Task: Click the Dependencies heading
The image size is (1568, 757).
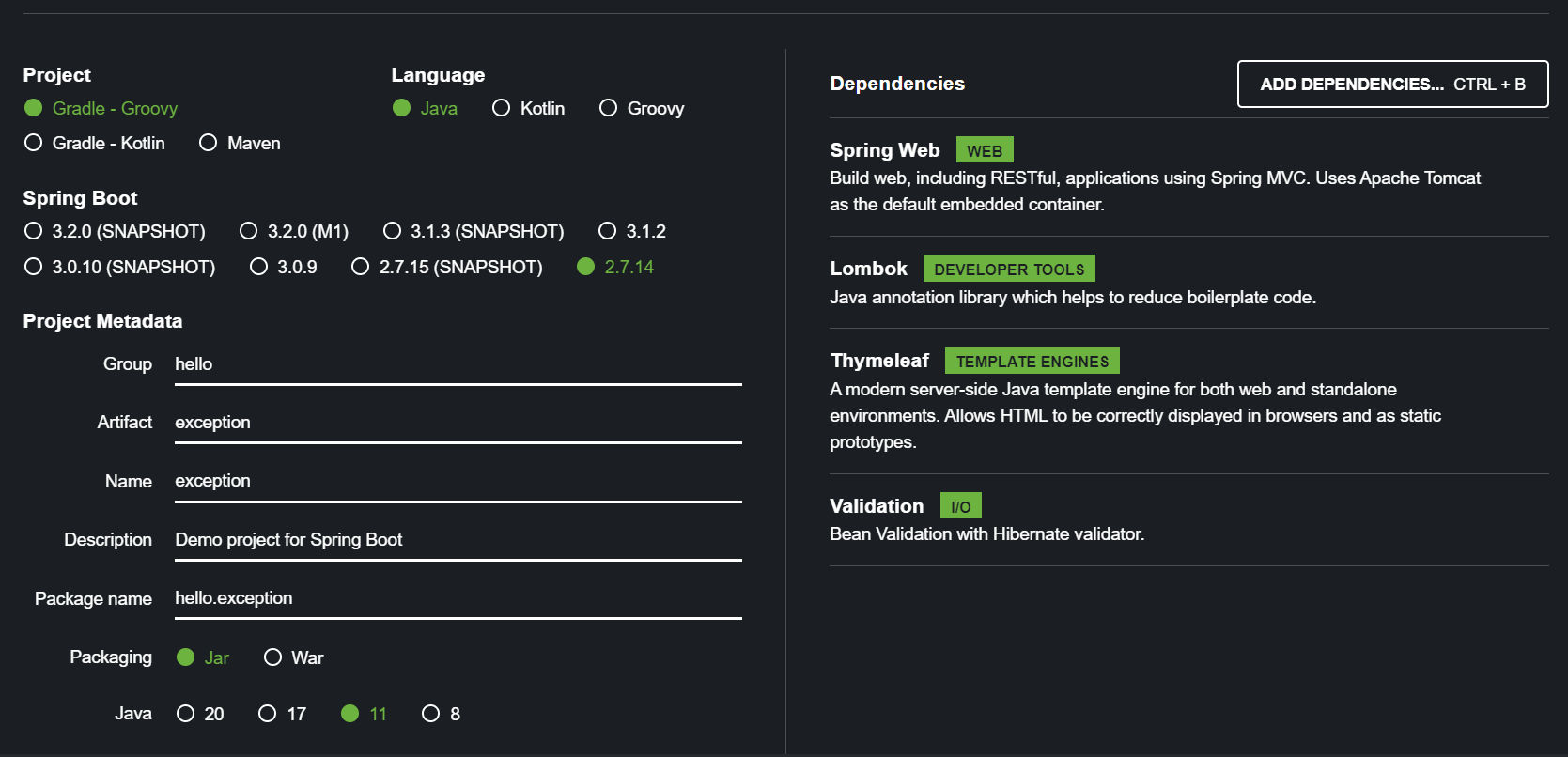Action: tap(897, 84)
